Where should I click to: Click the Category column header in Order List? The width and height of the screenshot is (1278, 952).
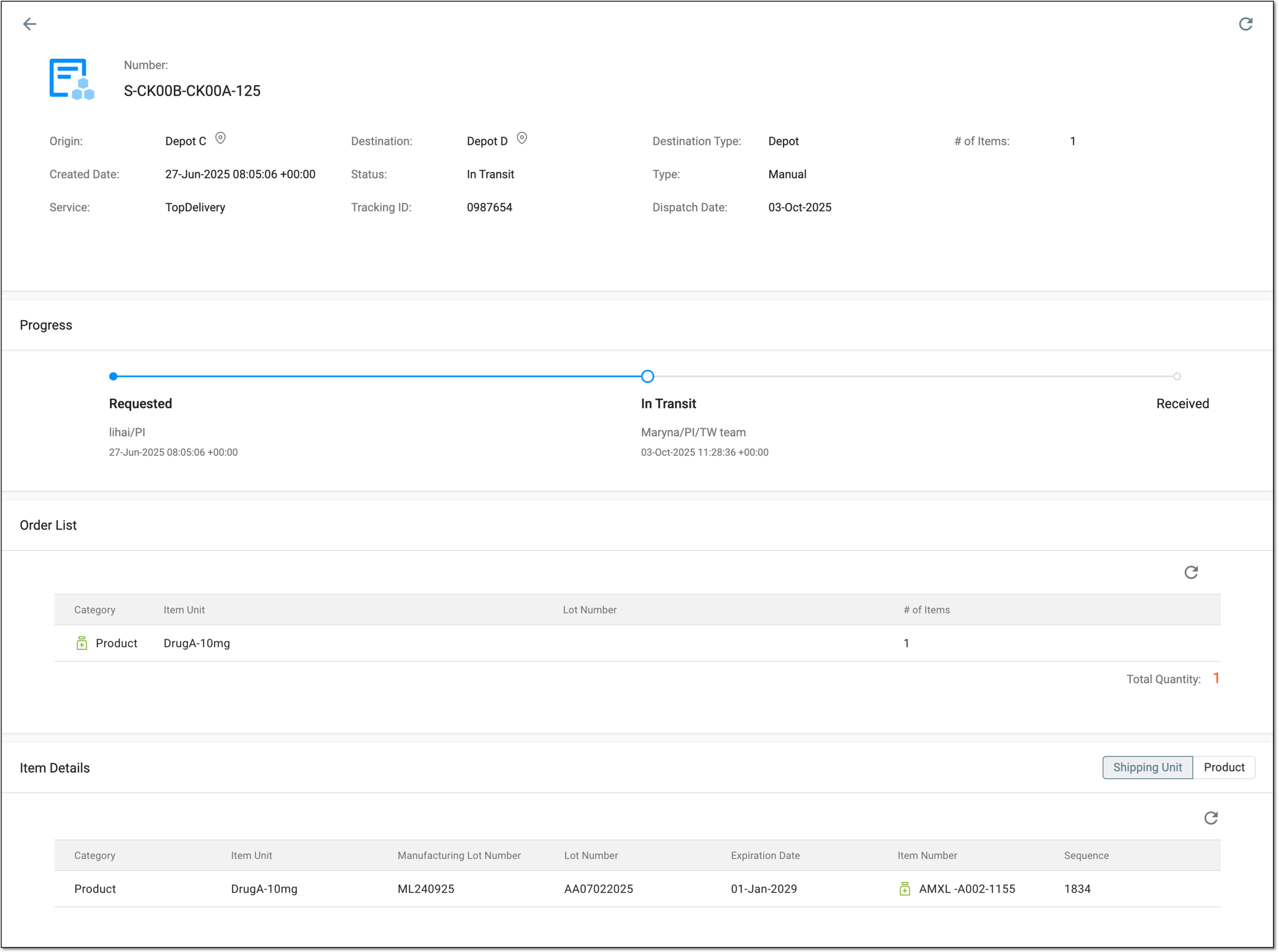click(95, 609)
